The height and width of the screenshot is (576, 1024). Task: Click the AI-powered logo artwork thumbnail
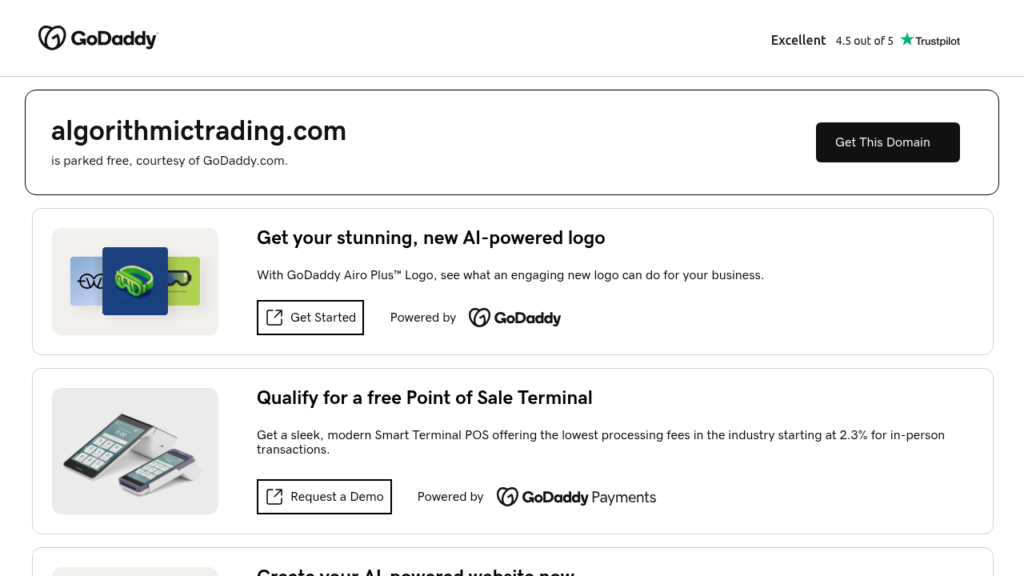coord(134,281)
